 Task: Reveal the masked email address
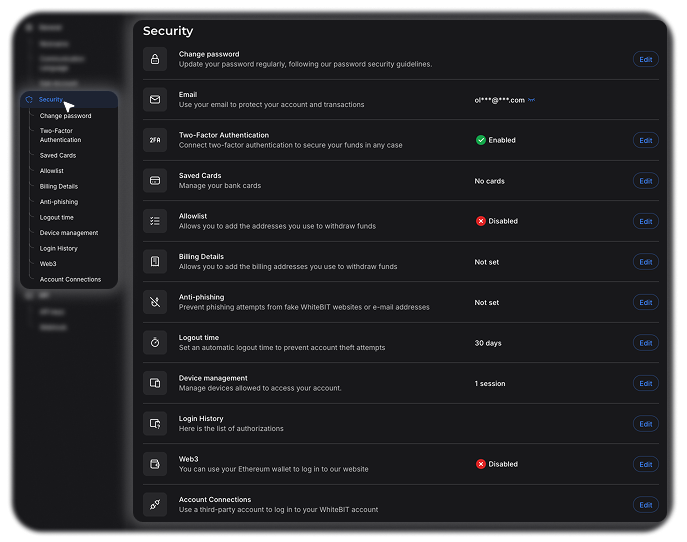coord(532,100)
